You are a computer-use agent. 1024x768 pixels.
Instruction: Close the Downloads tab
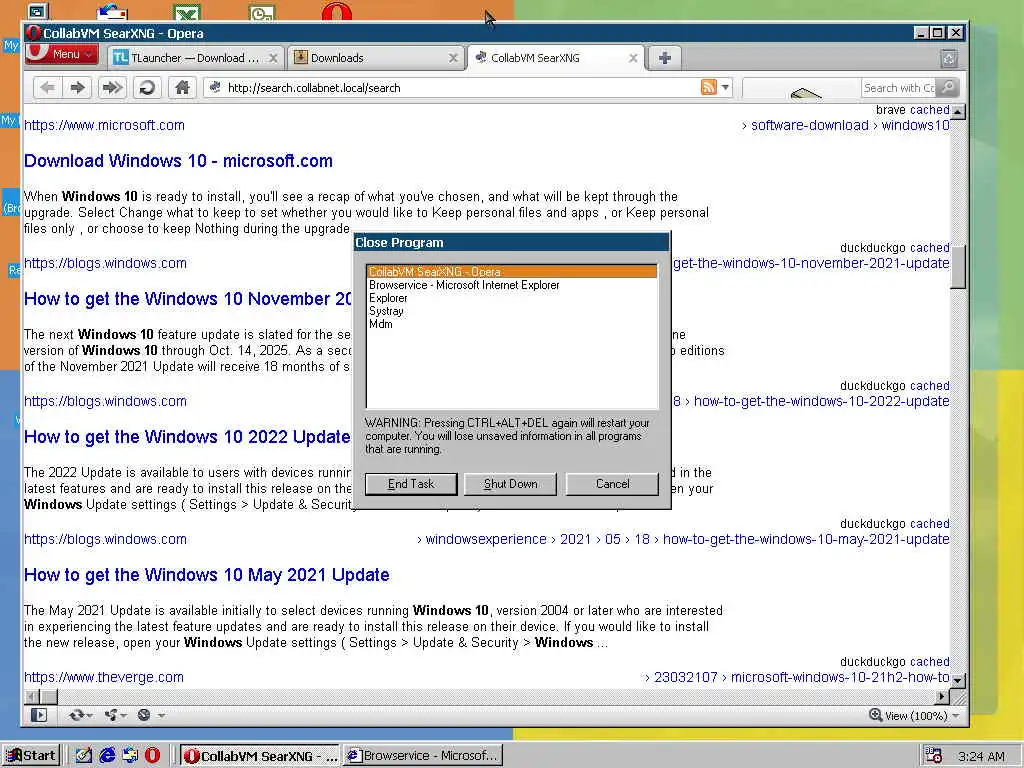point(453,58)
